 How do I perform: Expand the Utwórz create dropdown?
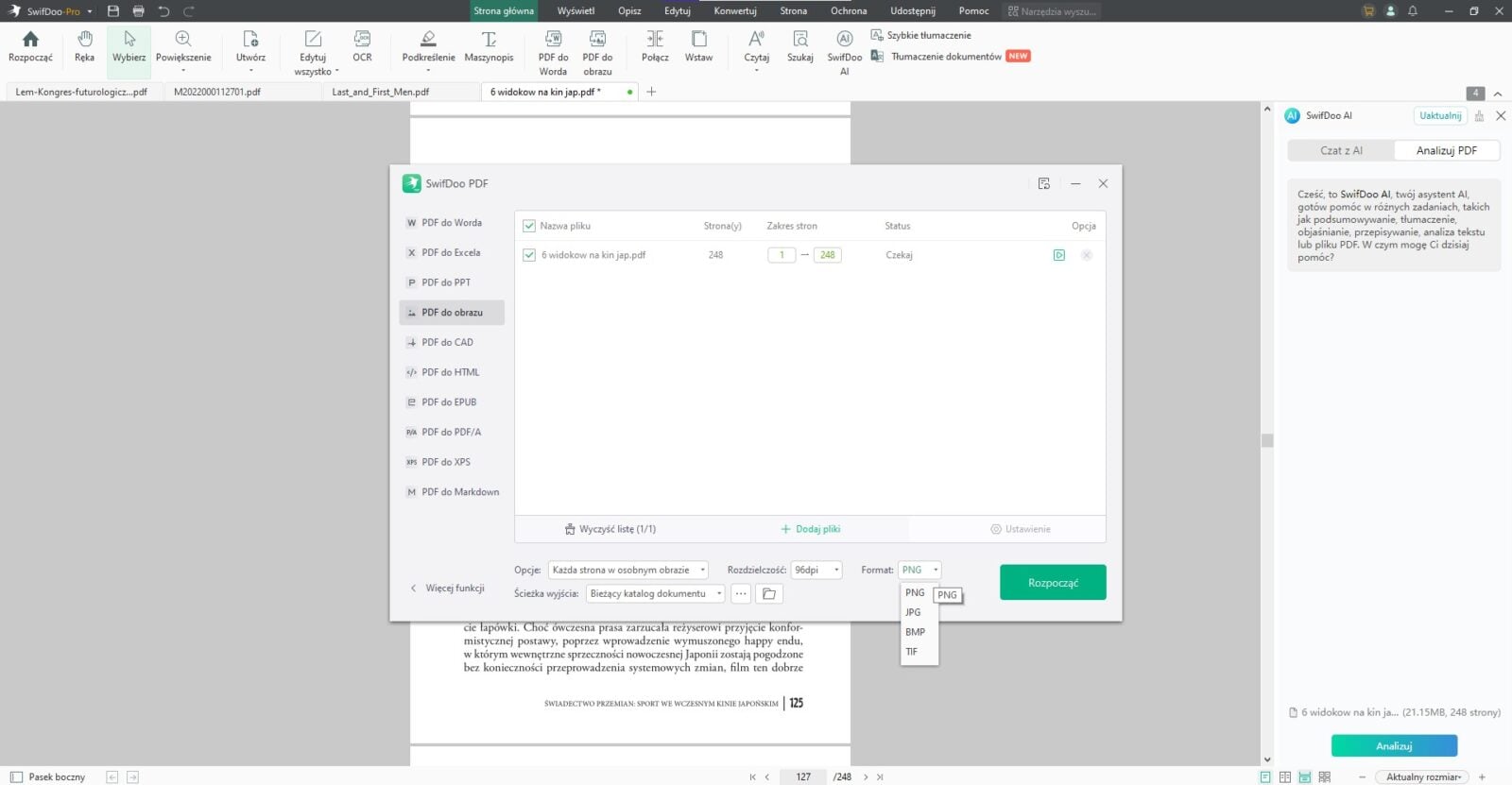click(250, 70)
